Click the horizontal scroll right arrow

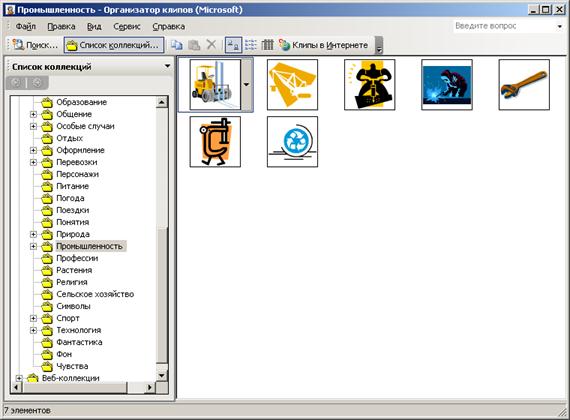pos(150,388)
